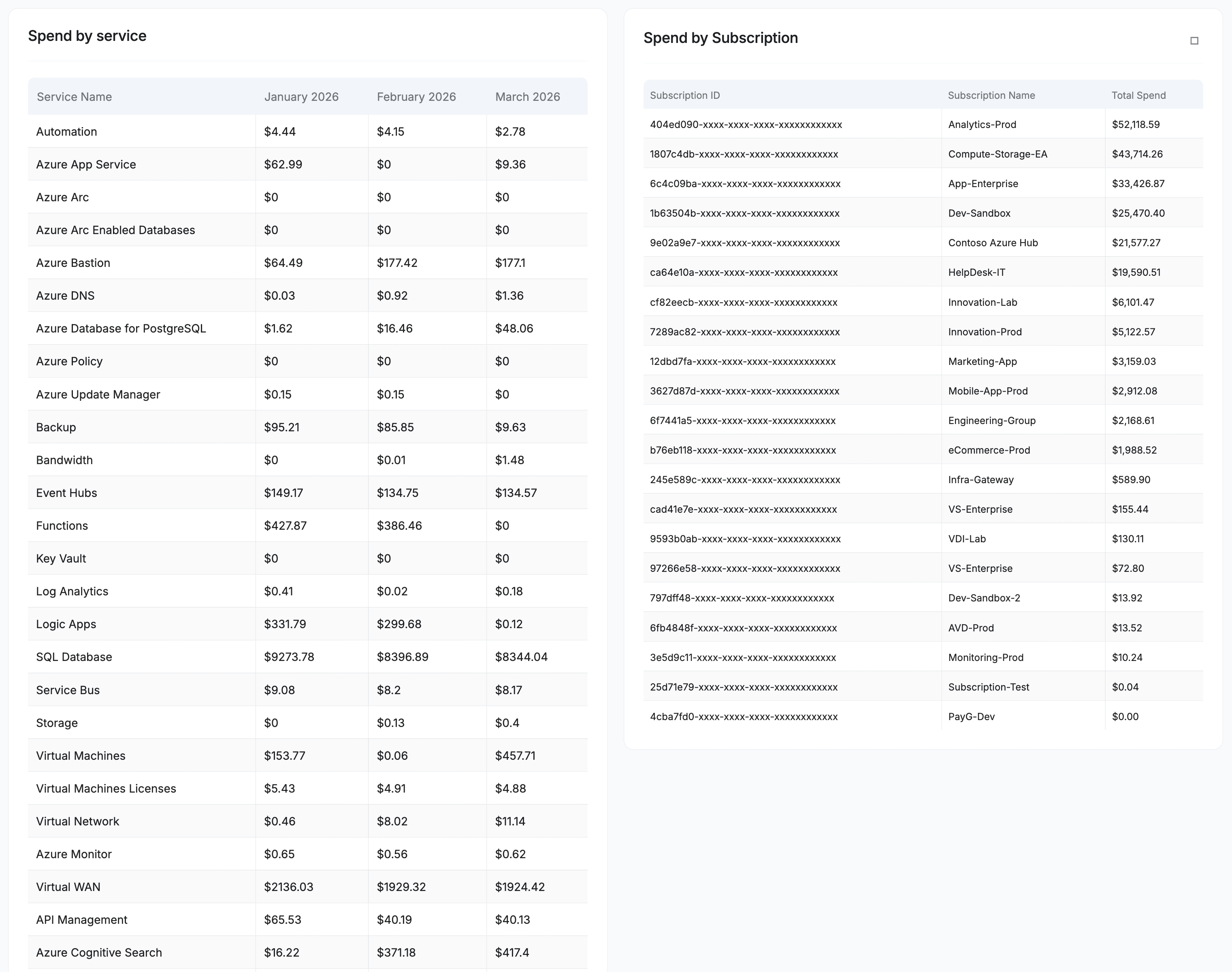Select the Virtual WAN March 2026 cell
The image size is (1232, 972).
tap(519, 887)
